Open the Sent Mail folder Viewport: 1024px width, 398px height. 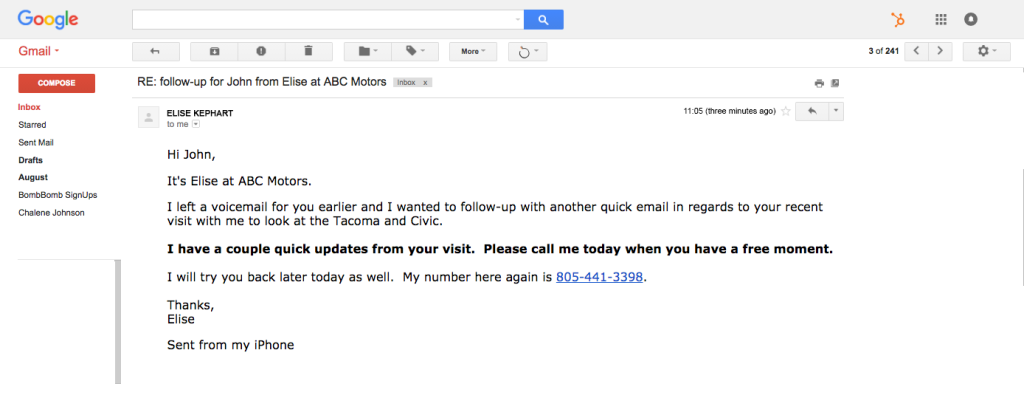pyautogui.click(x=36, y=142)
